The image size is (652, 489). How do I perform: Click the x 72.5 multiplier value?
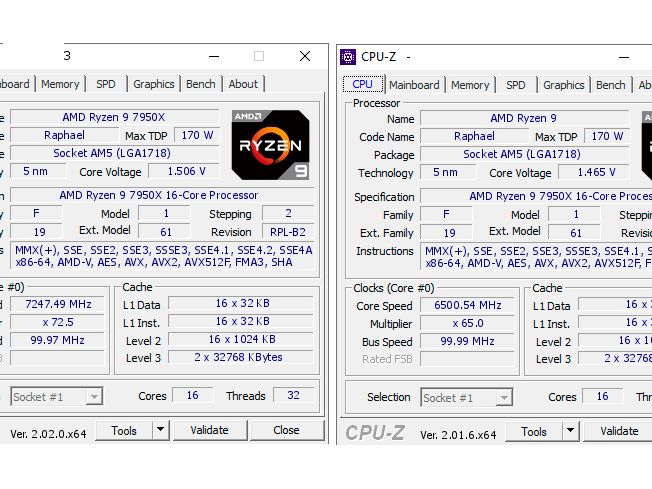tap(58, 322)
